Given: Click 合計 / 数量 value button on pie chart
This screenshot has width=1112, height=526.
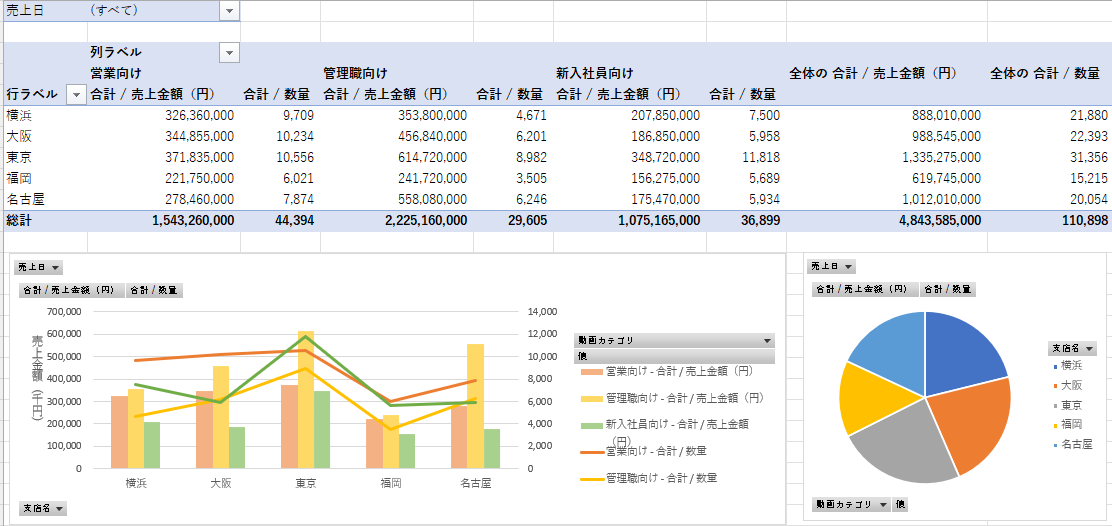Looking at the screenshot, I should (947, 289).
